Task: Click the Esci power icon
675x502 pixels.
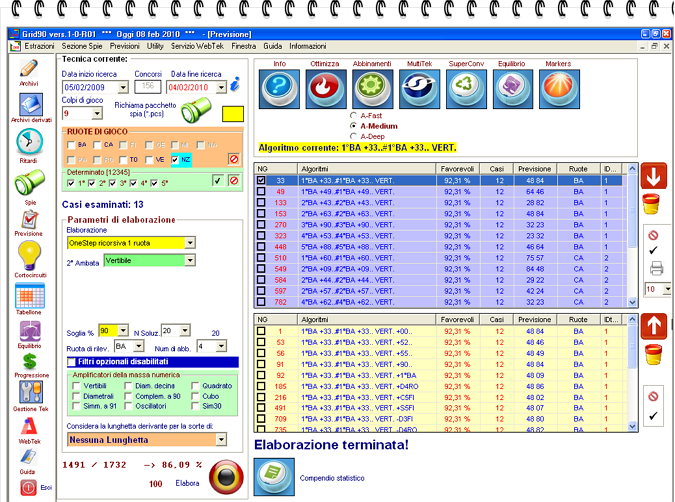Action: pyautogui.click(x=28, y=487)
